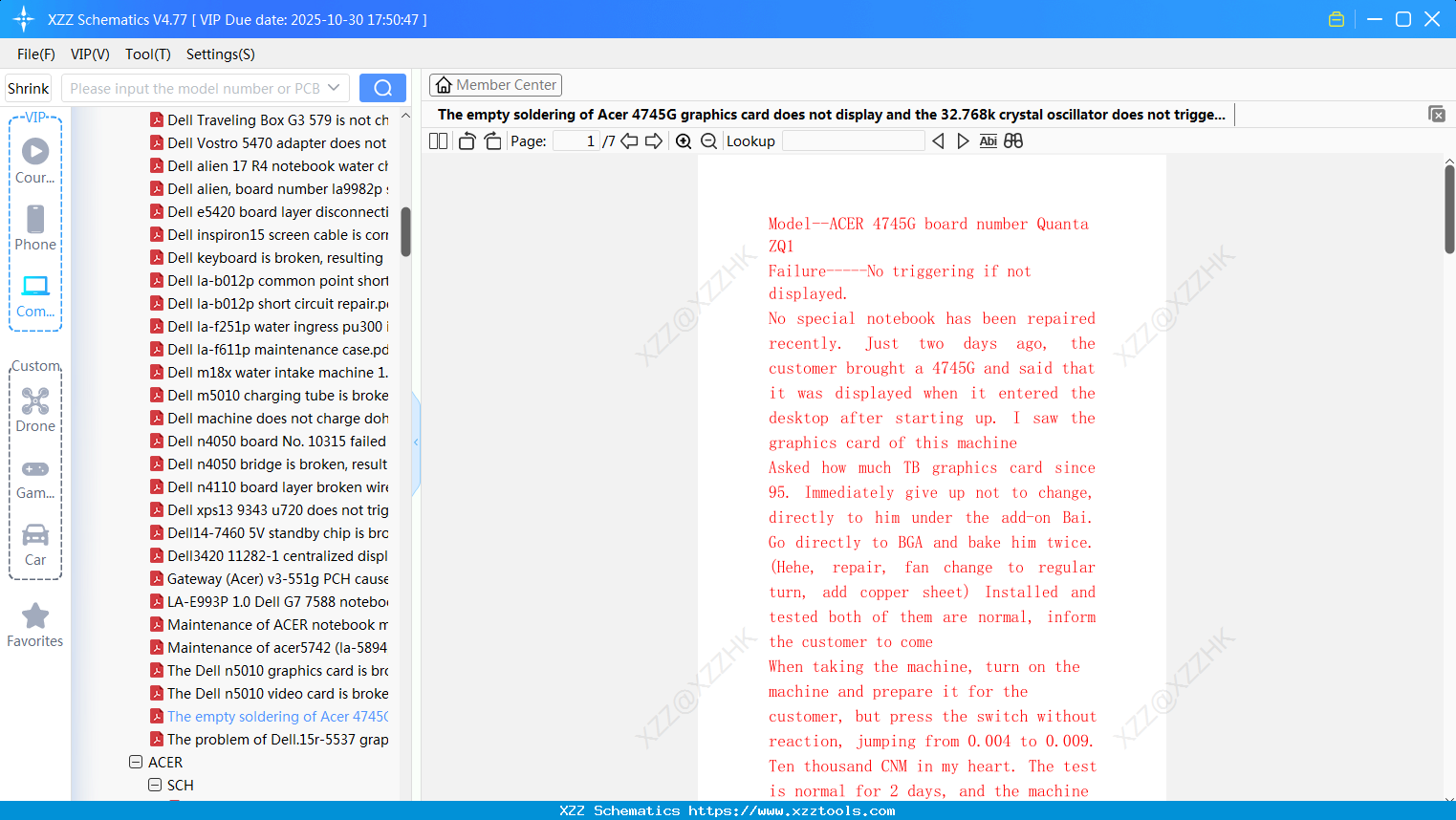
Task: Open the Tool(T) menu
Action: [148, 54]
